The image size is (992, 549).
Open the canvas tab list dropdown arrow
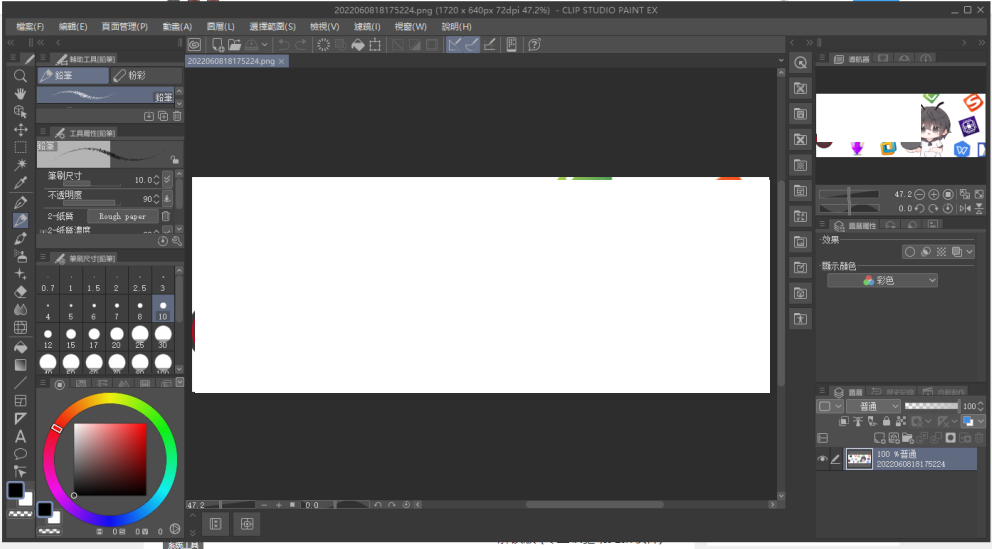point(781,61)
